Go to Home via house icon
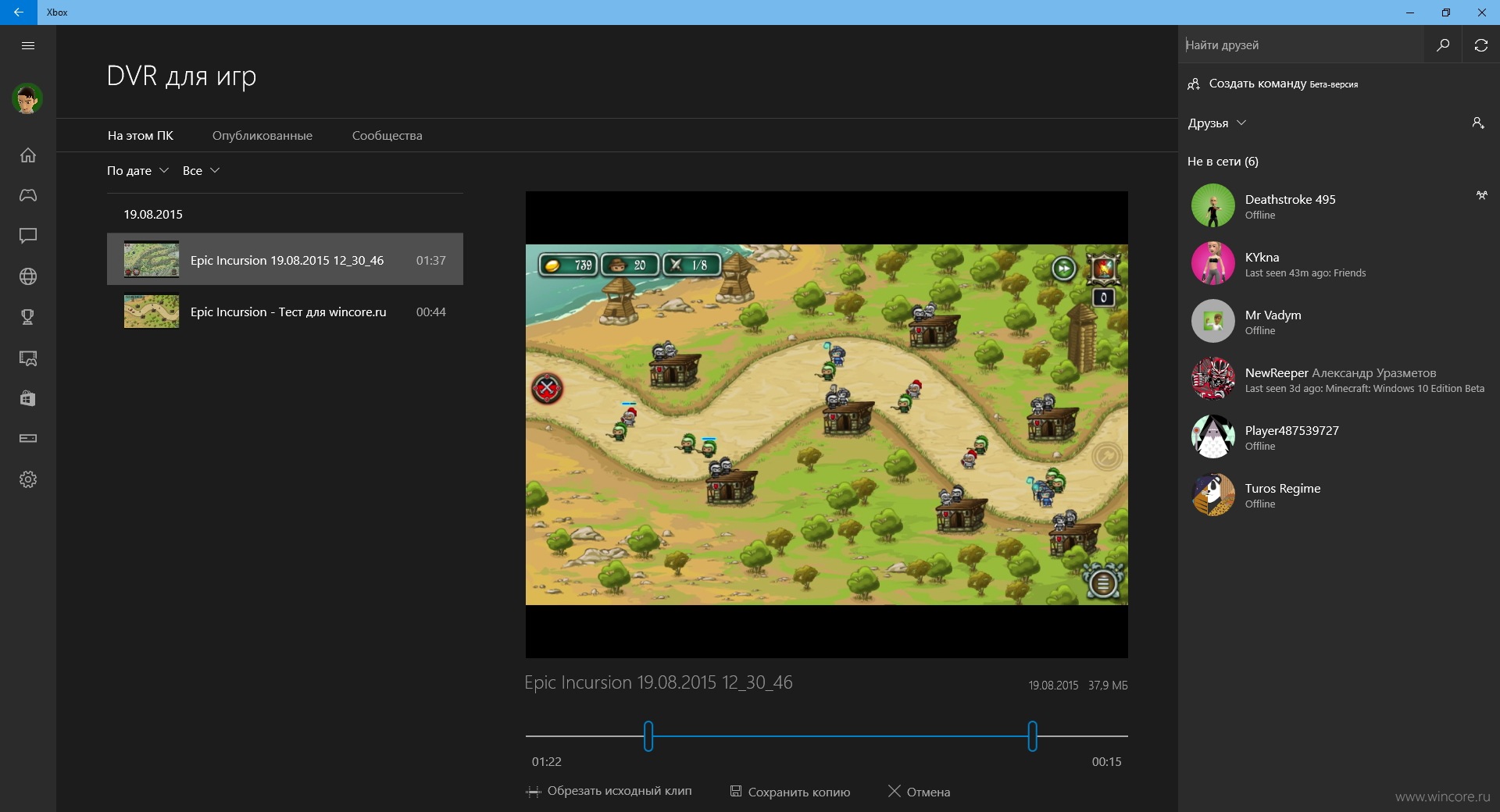1500x812 pixels. [28, 155]
